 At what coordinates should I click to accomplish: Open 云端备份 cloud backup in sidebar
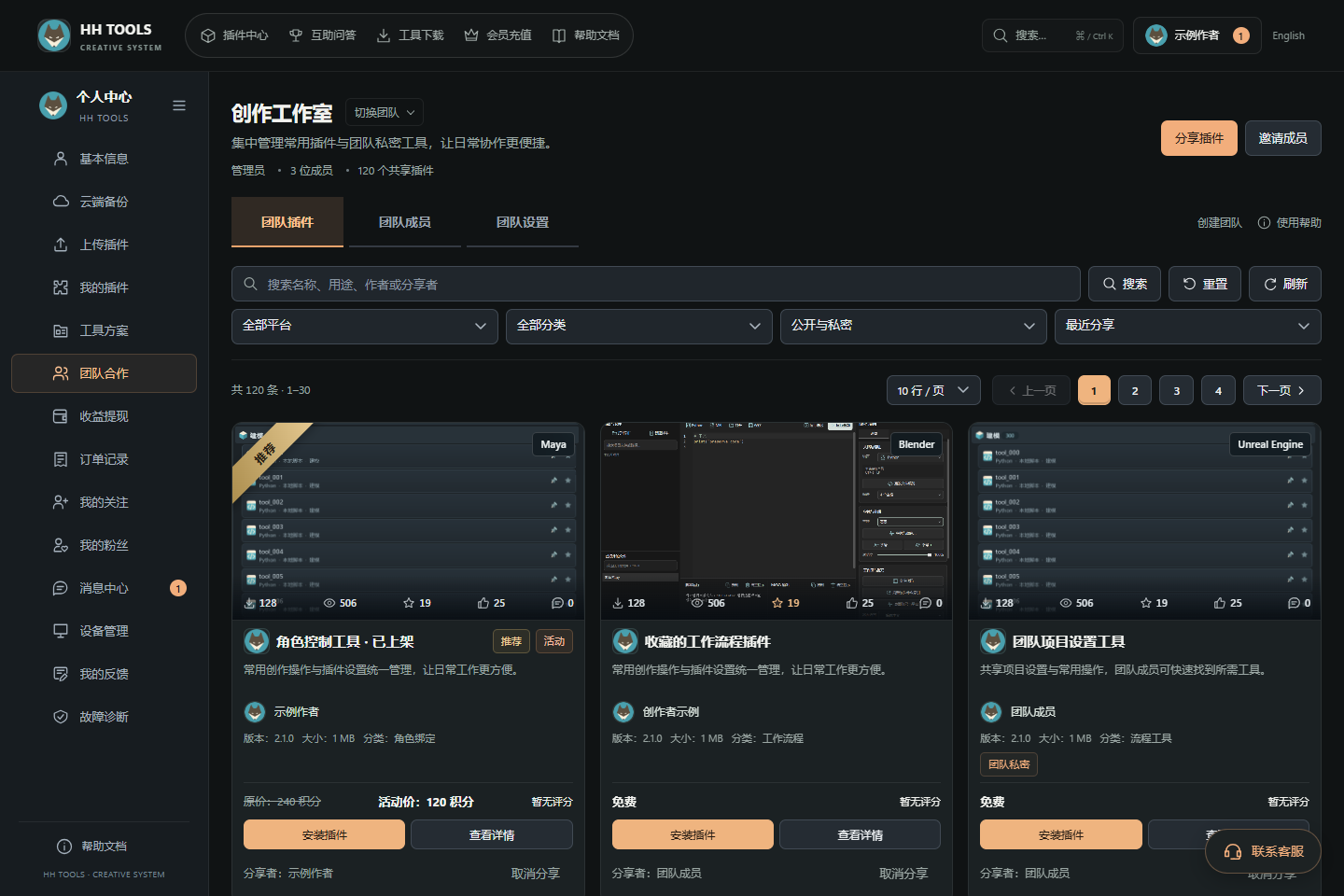click(x=104, y=202)
